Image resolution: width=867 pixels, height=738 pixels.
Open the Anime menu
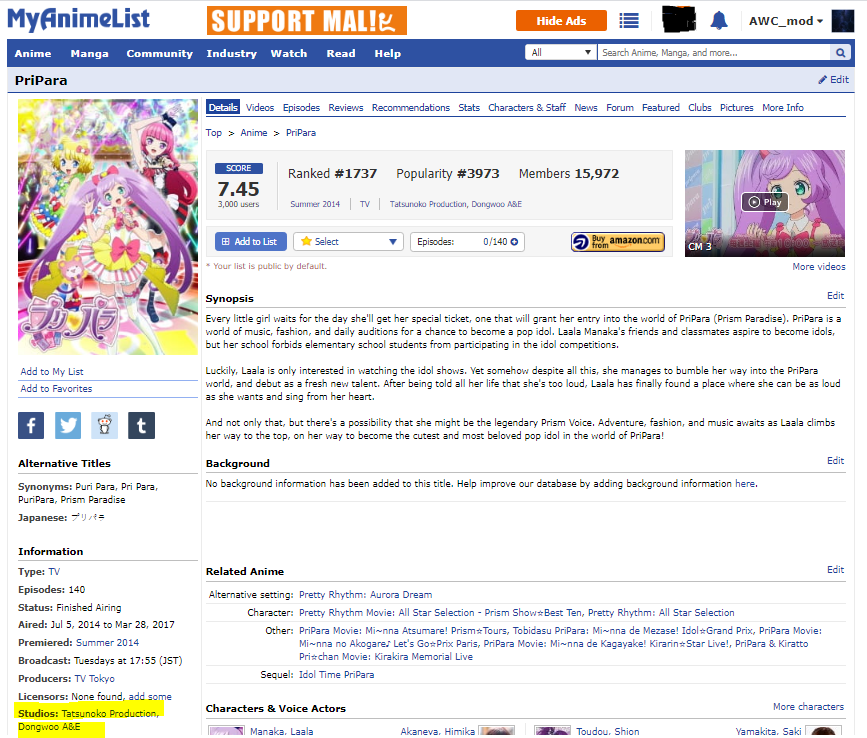click(33, 54)
